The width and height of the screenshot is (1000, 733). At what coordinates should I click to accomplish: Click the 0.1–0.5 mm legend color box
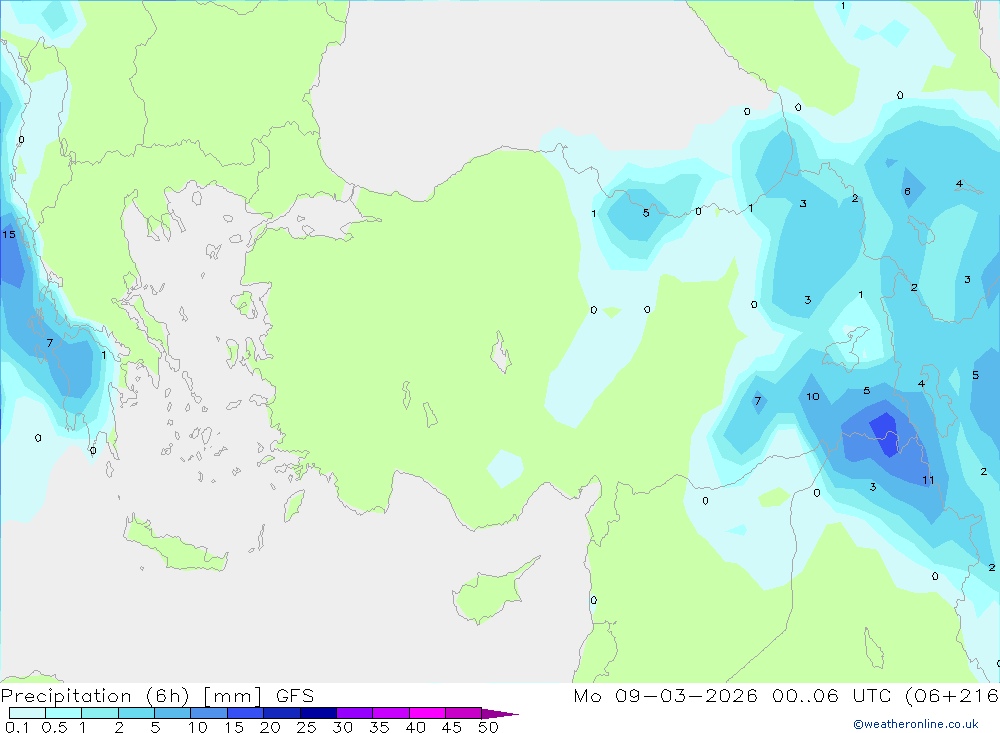[x=27, y=713]
